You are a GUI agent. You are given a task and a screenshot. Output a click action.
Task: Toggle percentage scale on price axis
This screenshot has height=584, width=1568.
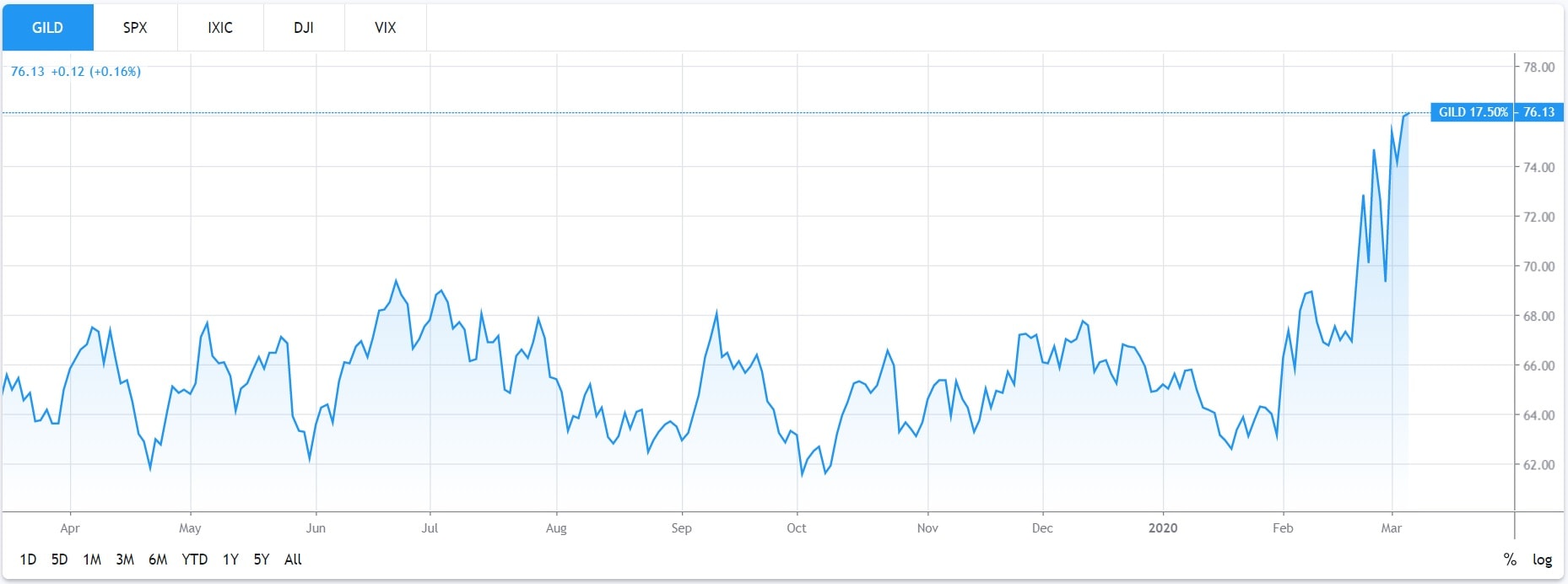click(x=1510, y=560)
